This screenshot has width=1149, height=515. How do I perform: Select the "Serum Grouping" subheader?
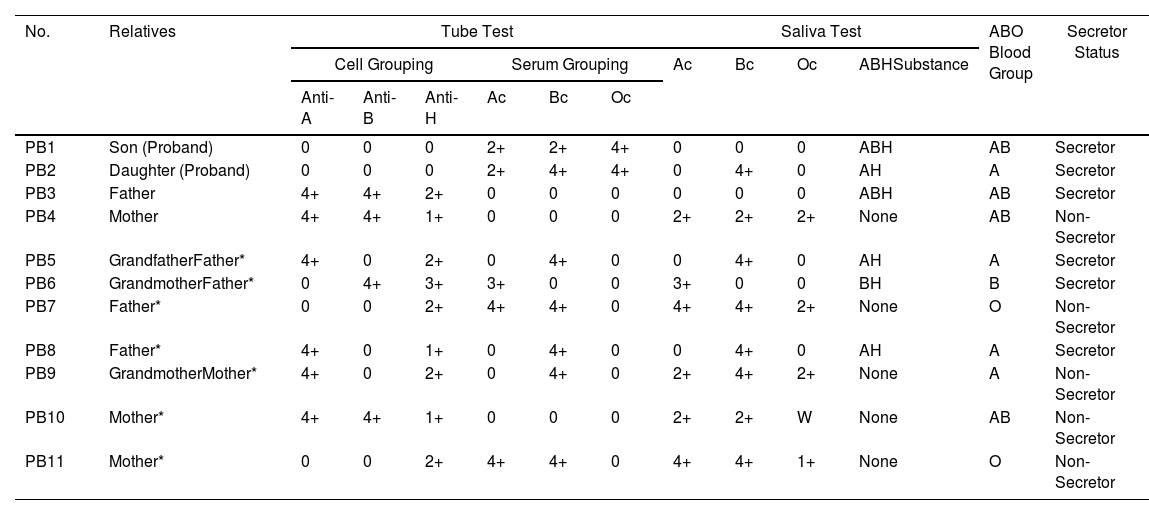569,64
